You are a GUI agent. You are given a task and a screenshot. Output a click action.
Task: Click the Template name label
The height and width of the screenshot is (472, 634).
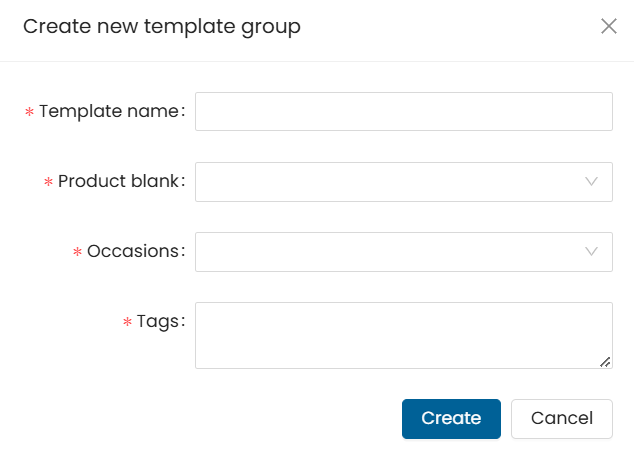click(x=110, y=111)
